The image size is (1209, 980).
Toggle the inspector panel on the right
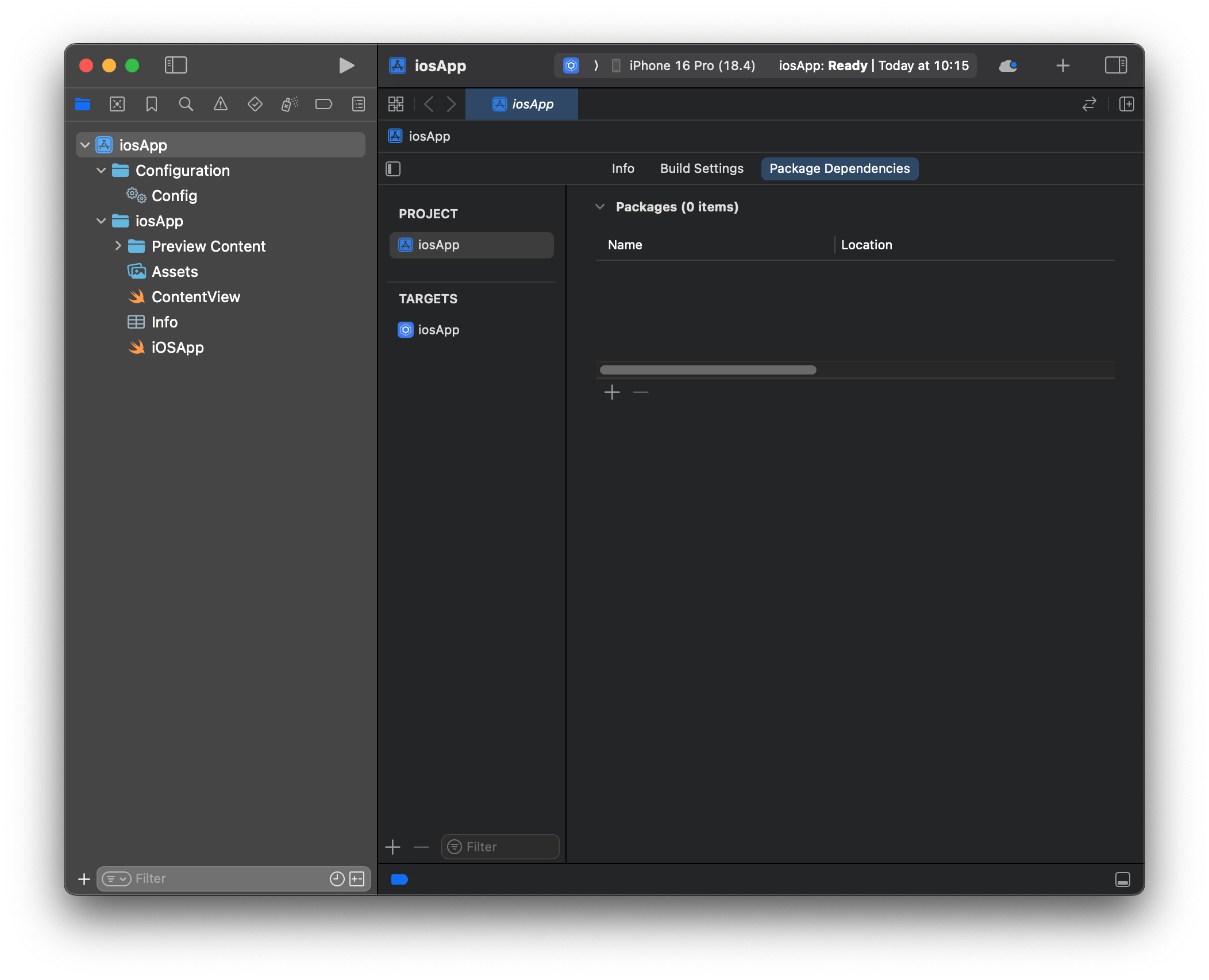1115,65
